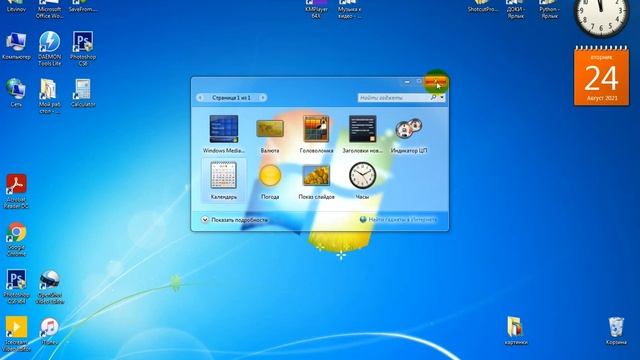This screenshot has width=640, height=360.
Task: Click the magnifier icon in gadget search
Action: (433, 98)
